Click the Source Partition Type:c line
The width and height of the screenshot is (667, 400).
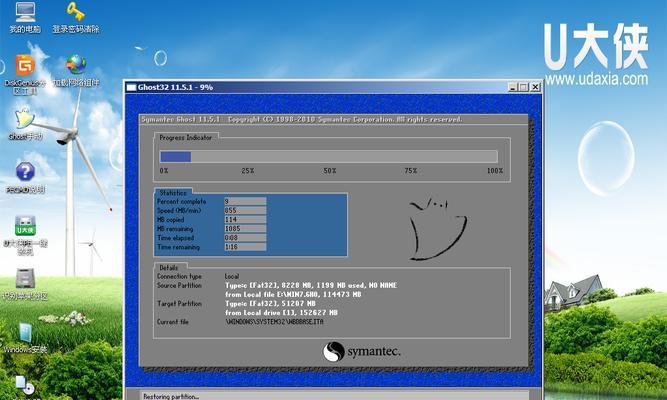tap(311, 286)
